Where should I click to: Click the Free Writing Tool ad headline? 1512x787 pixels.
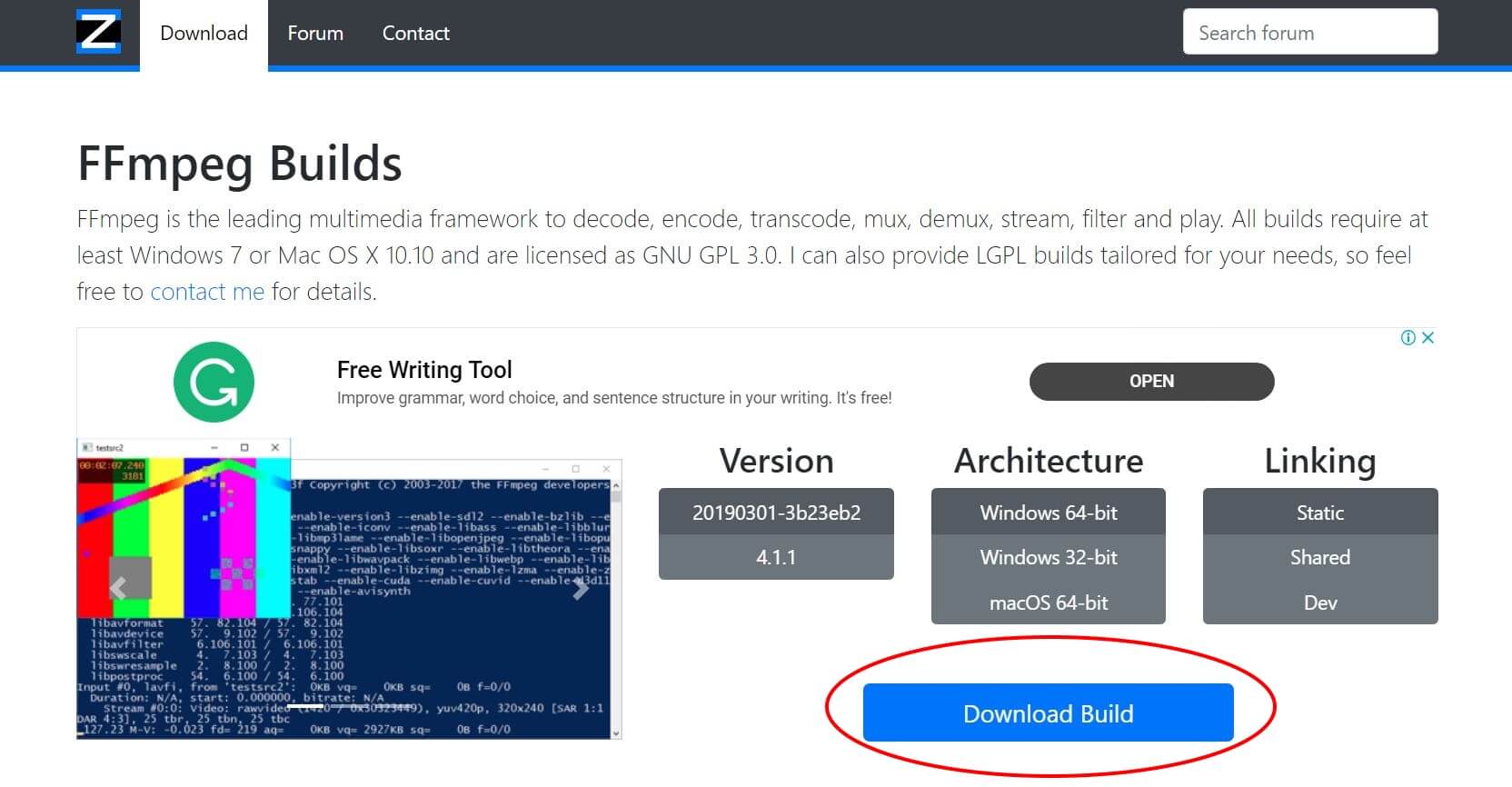(x=424, y=370)
